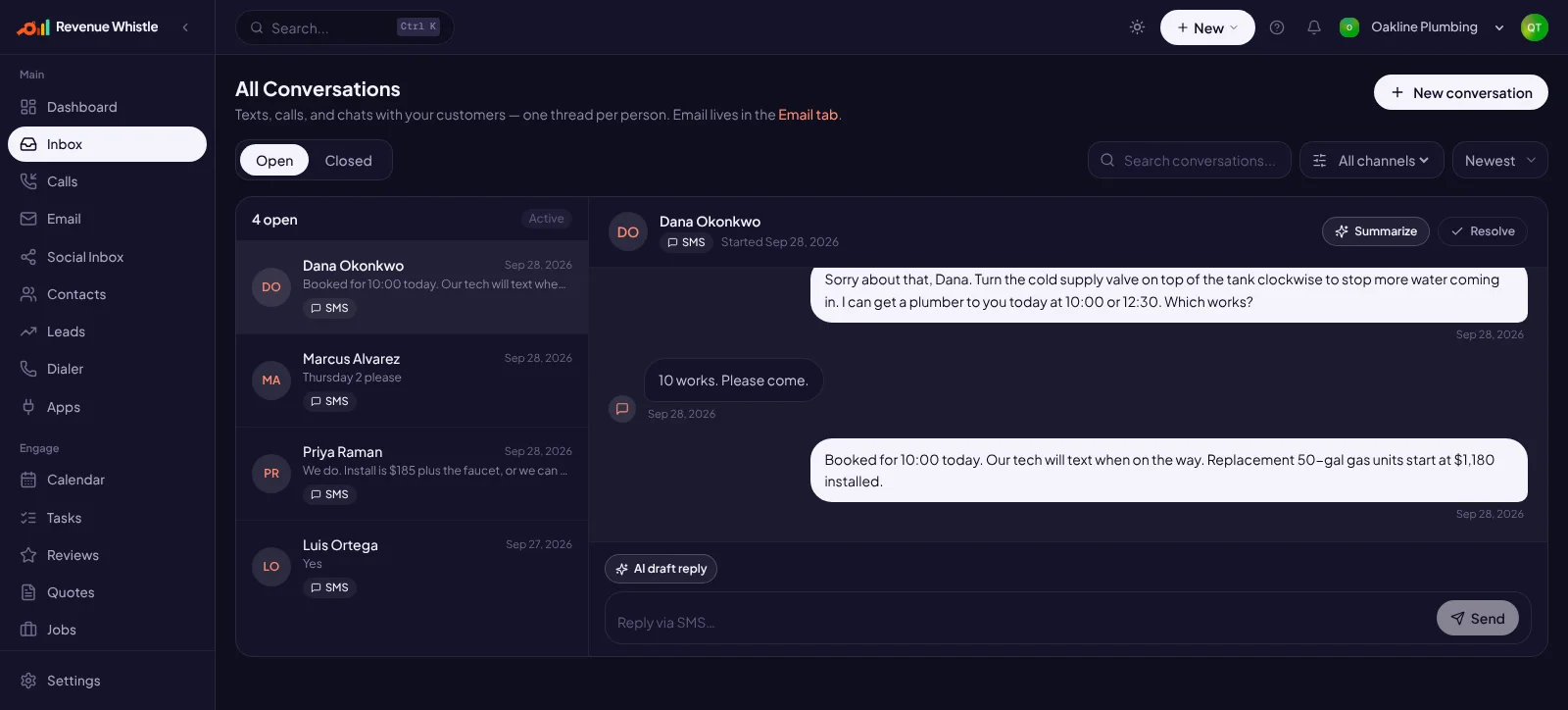
Task: Select the Inbox sidebar item
Action: [x=107, y=144]
